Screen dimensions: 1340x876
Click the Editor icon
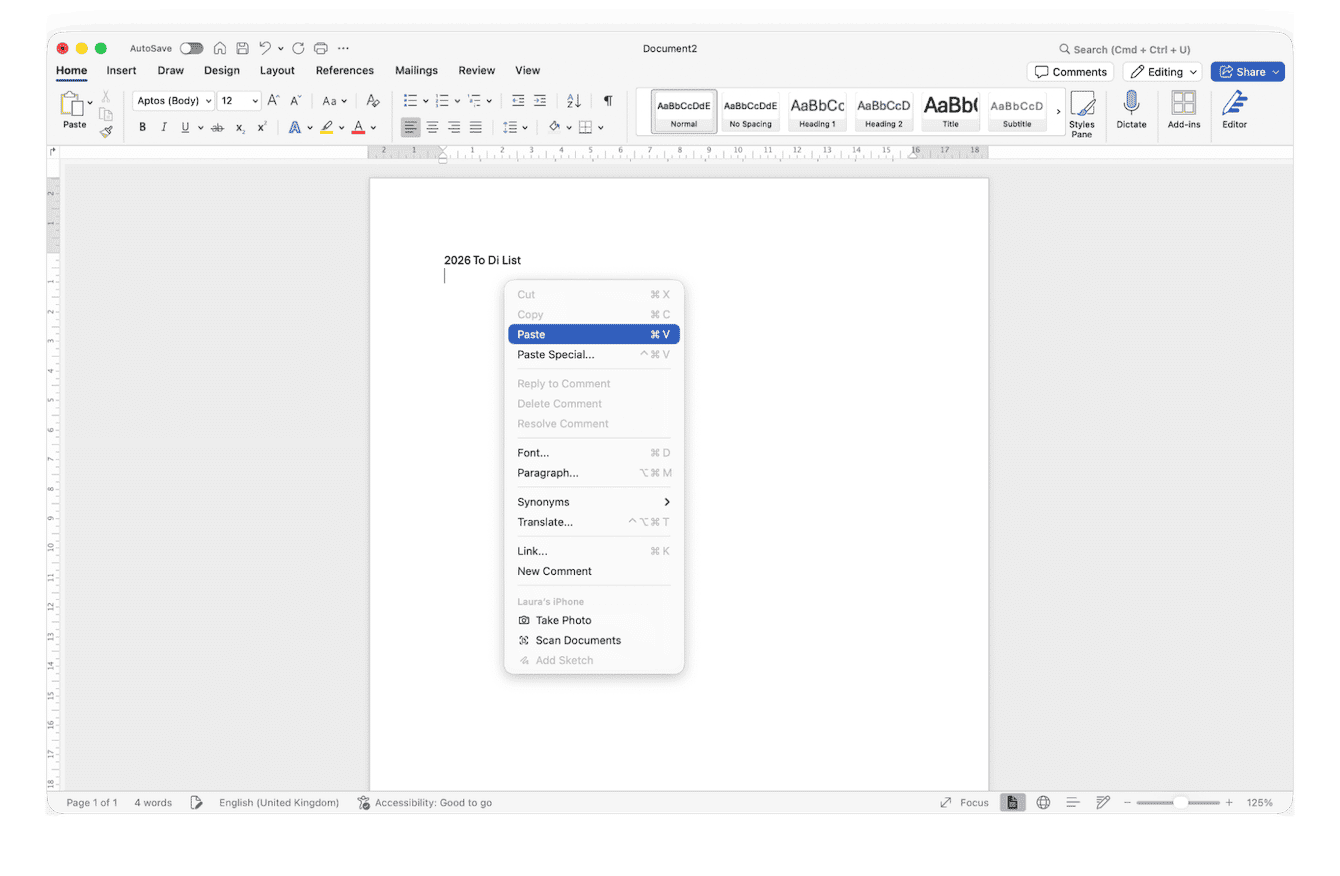[x=1234, y=110]
